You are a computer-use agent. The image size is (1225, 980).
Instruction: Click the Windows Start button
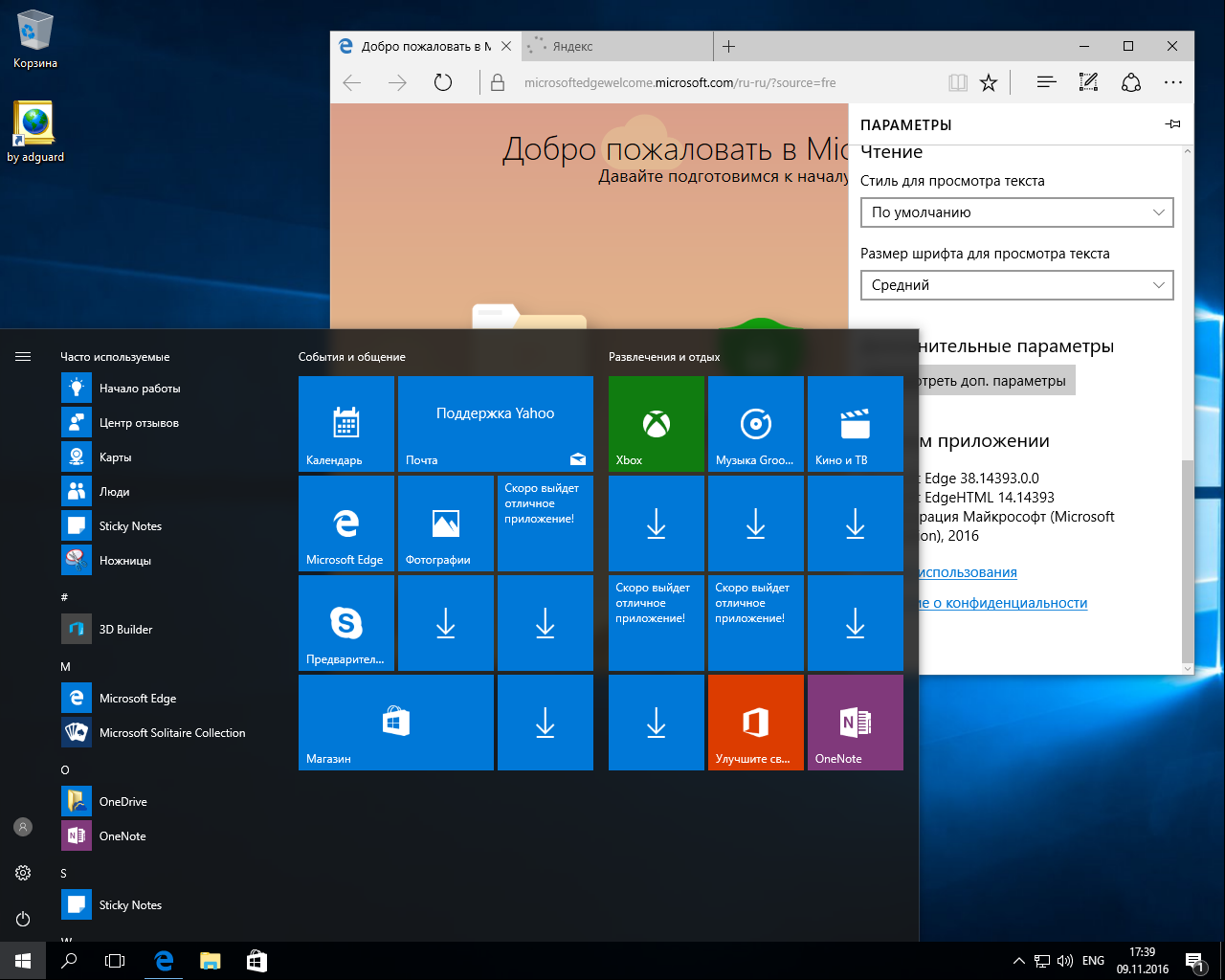pos(23,961)
